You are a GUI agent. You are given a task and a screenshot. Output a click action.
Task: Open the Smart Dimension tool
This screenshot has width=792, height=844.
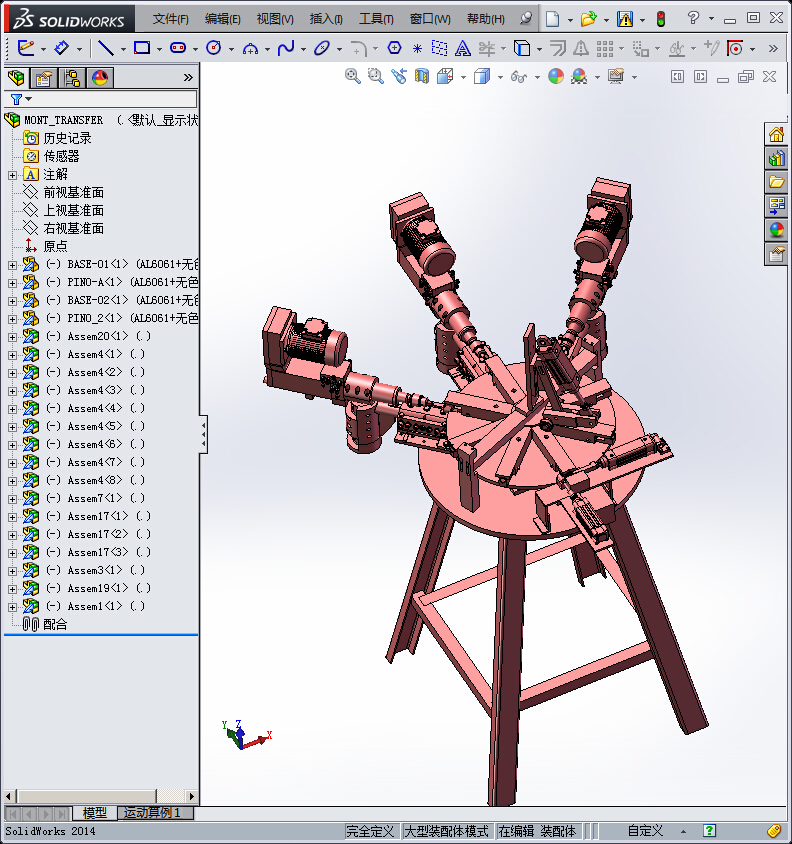[x=61, y=48]
